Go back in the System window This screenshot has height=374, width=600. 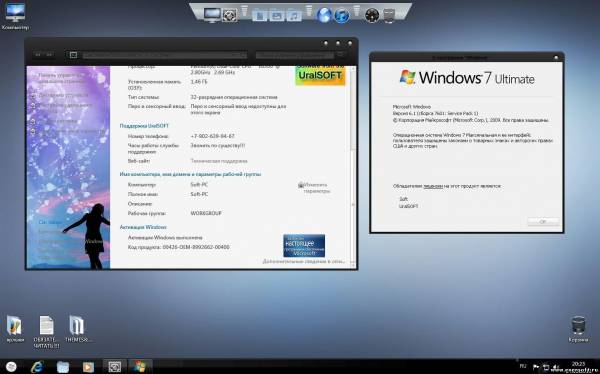tap(38, 55)
